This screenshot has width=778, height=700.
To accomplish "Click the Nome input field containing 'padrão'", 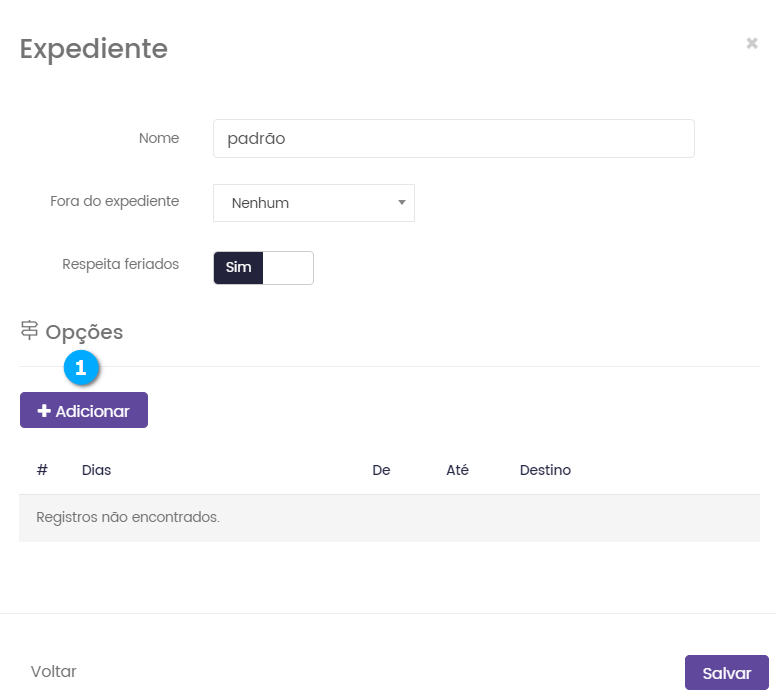I will (x=453, y=139).
